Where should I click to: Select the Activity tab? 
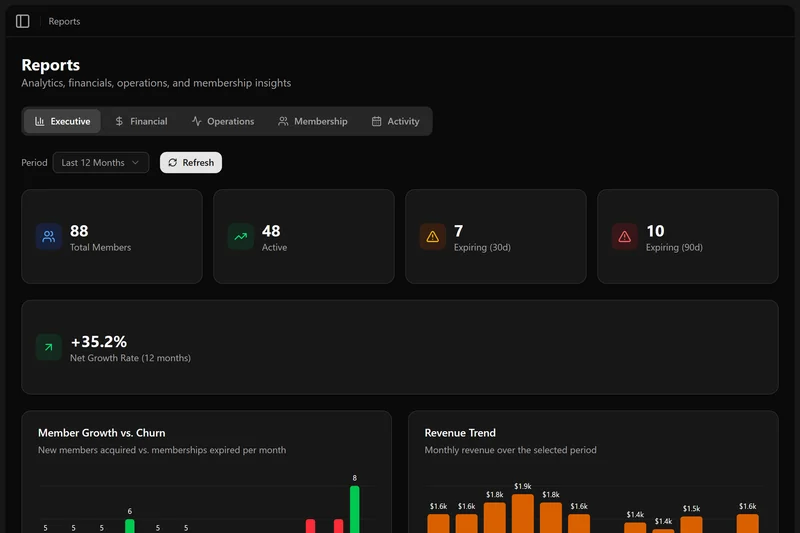(395, 121)
